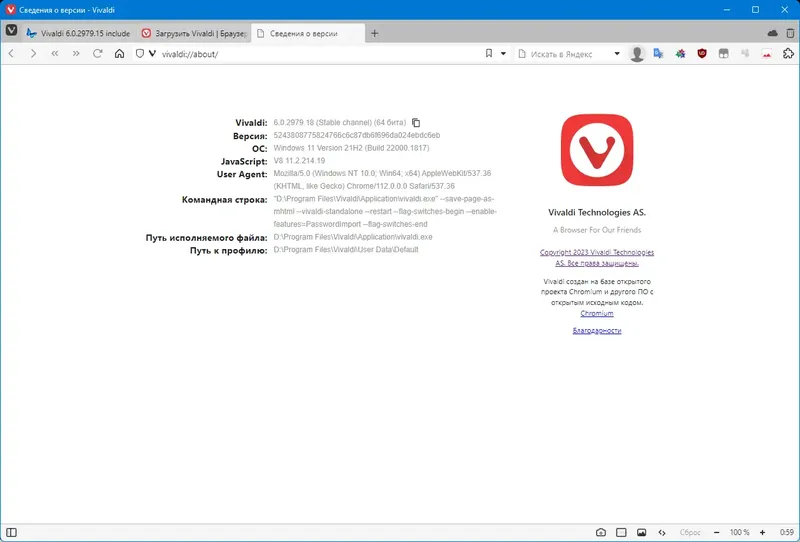Select the executable path ending in vivaldi.exe
The image size is (800, 542).
(x=353, y=237)
